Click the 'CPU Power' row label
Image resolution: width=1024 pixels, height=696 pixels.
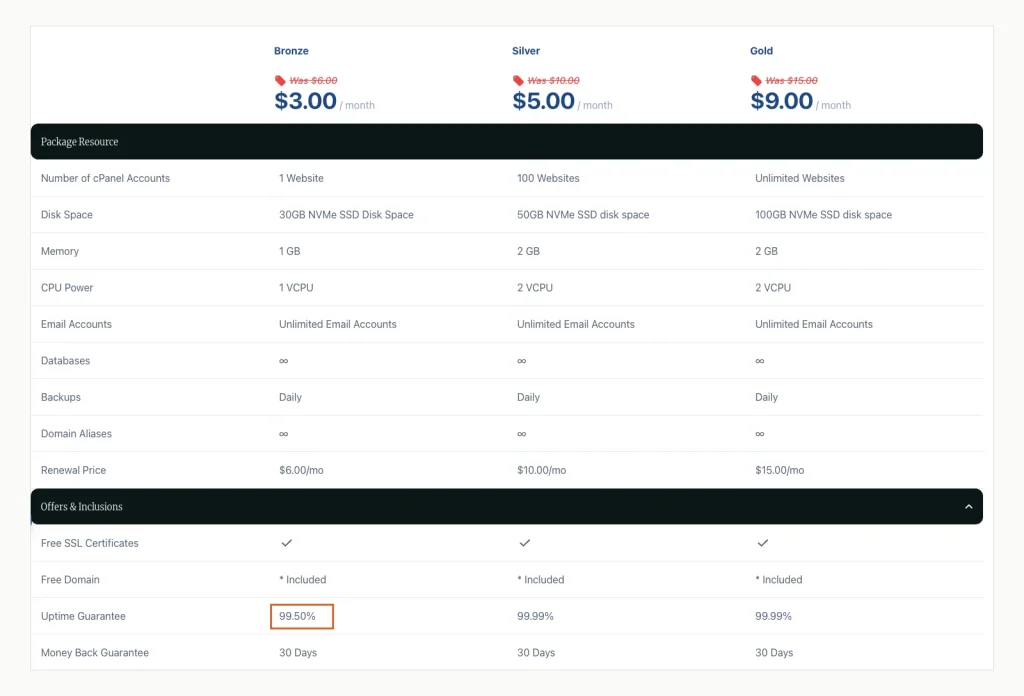67,288
